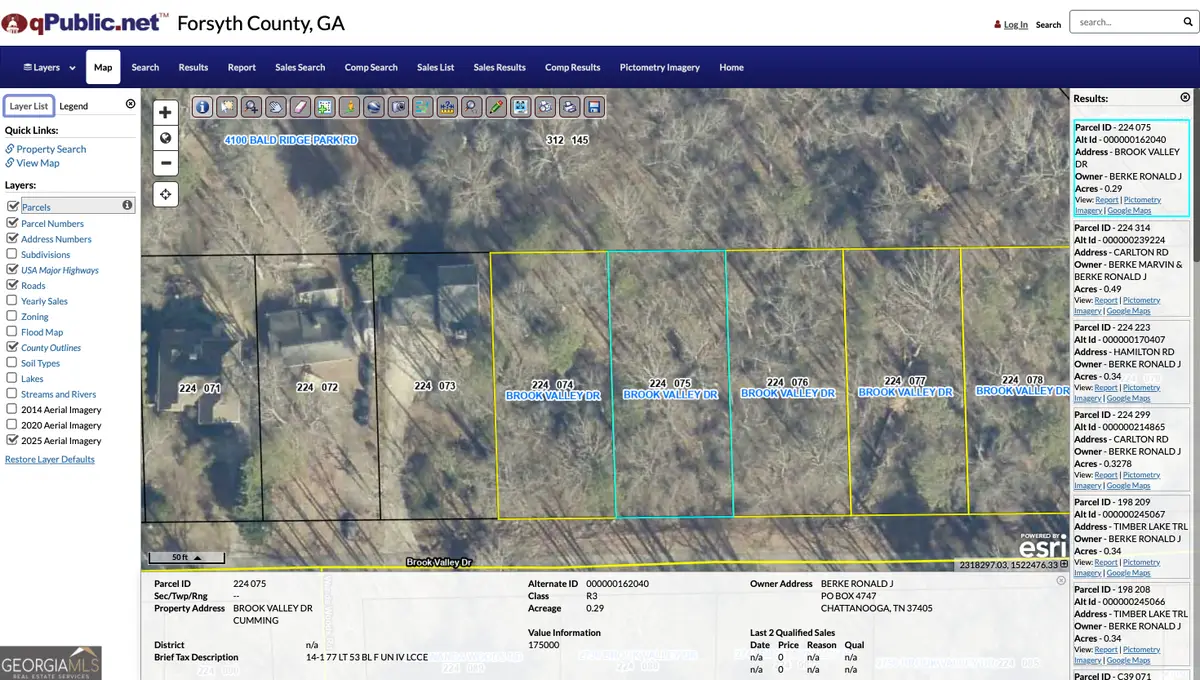
Task: Select the Markup pencil tool
Action: [x=495, y=106]
